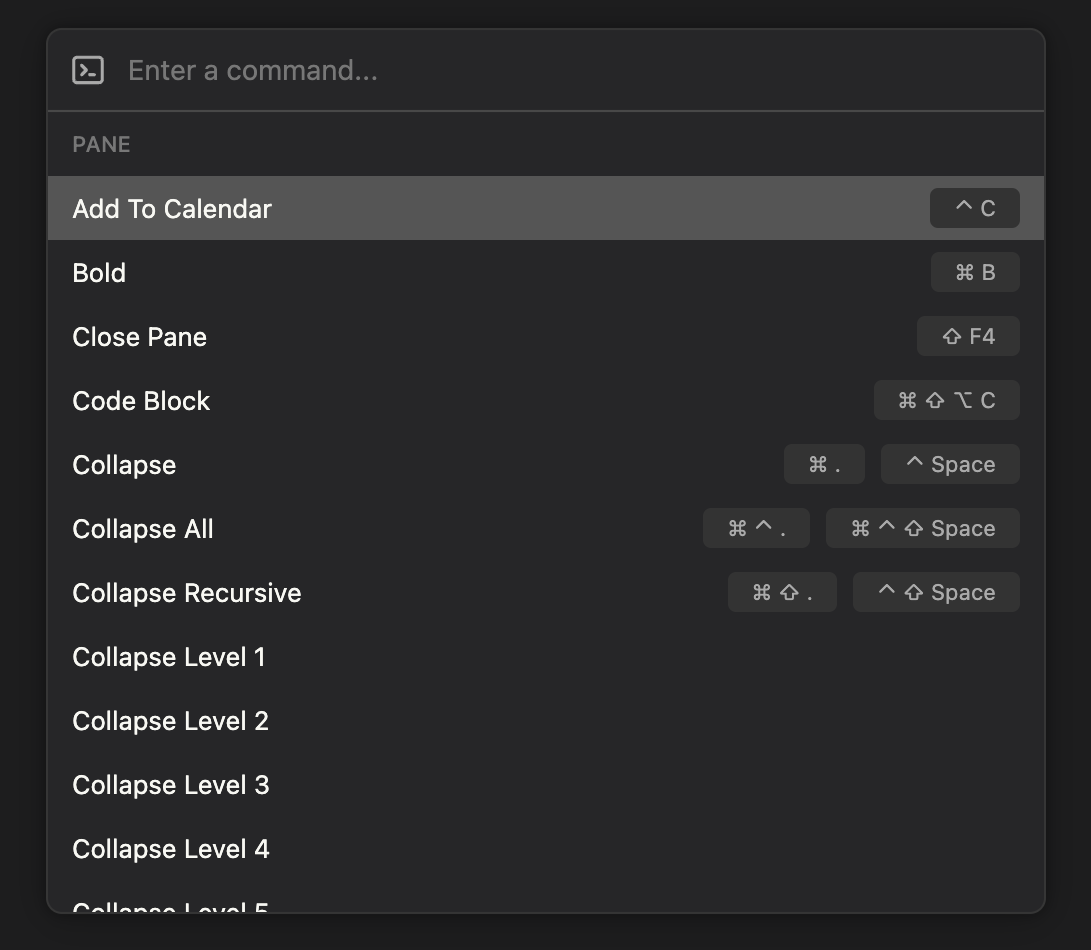
Task: Click the terminal command prompt icon
Action: click(x=88, y=70)
